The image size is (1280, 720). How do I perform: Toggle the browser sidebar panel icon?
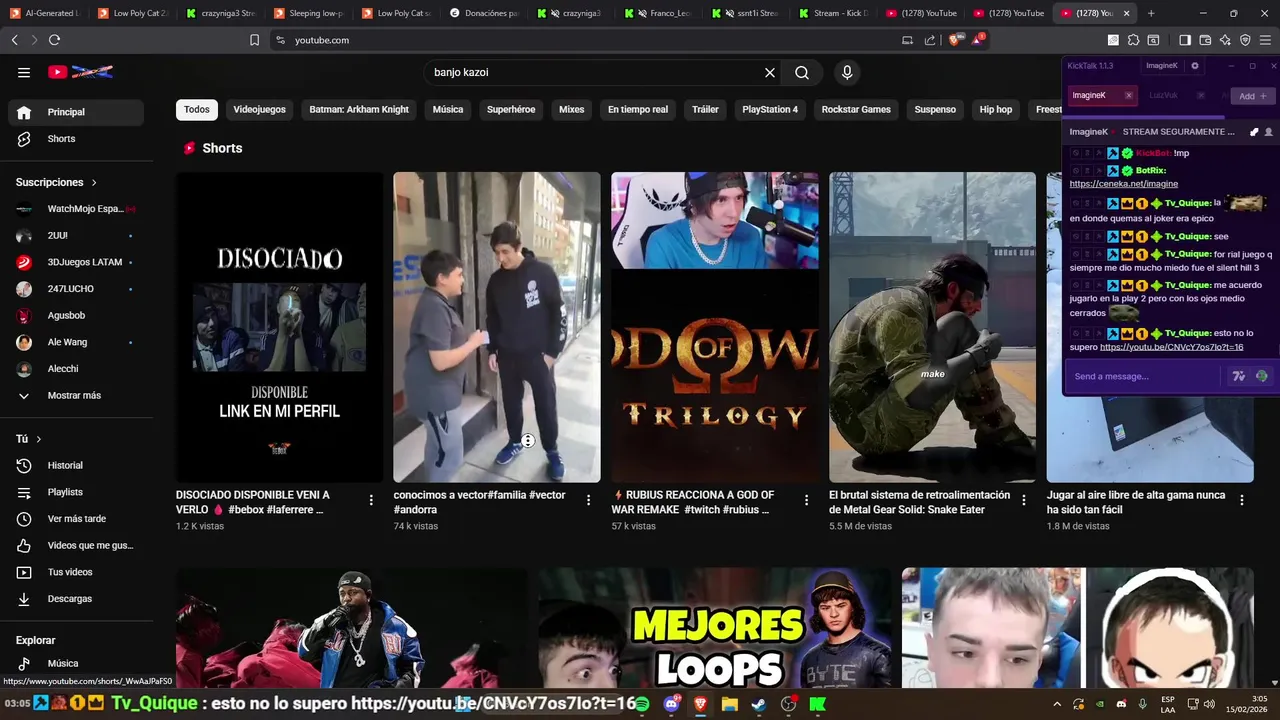click(x=1185, y=40)
